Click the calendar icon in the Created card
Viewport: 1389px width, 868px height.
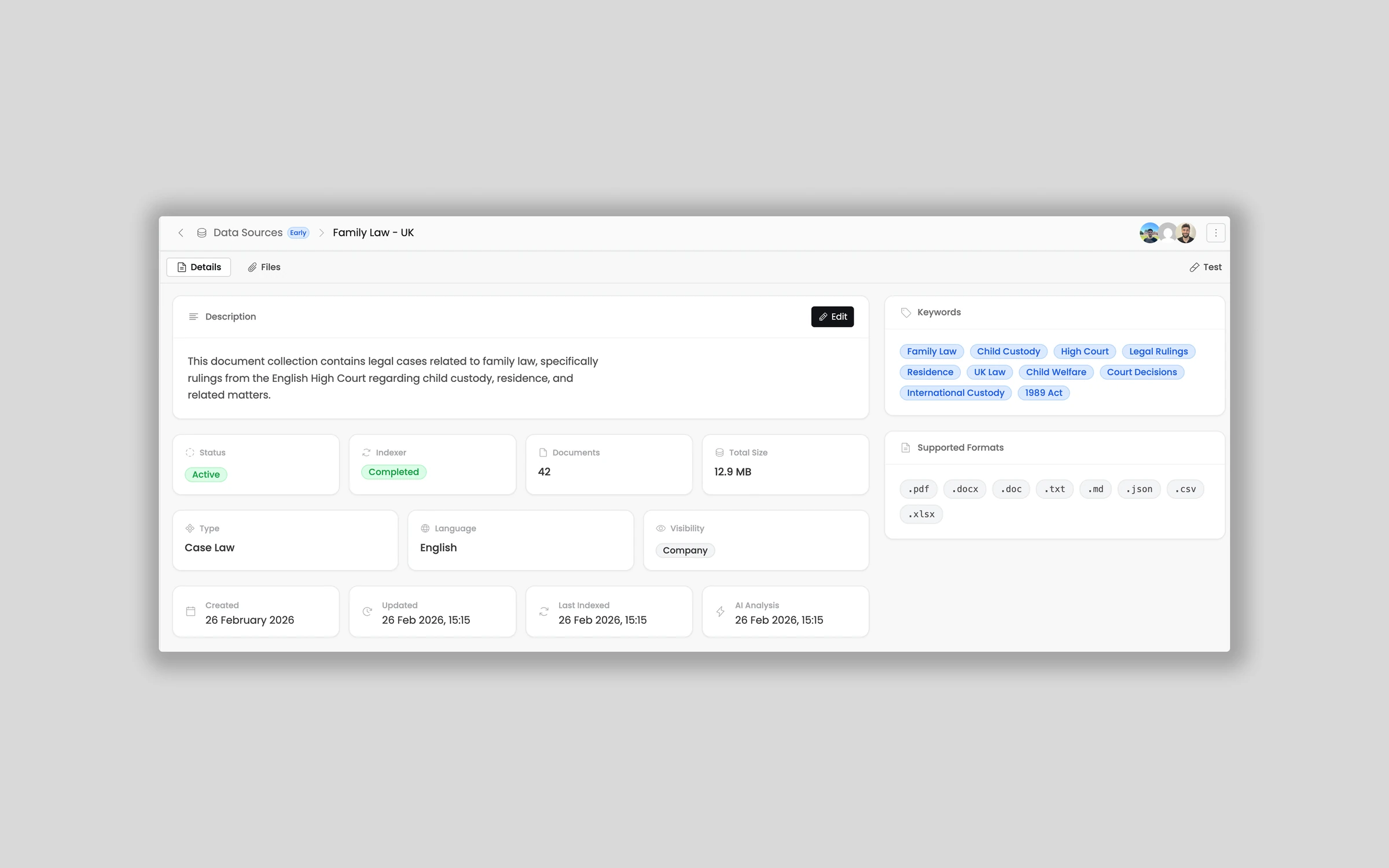click(x=190, y=611)
